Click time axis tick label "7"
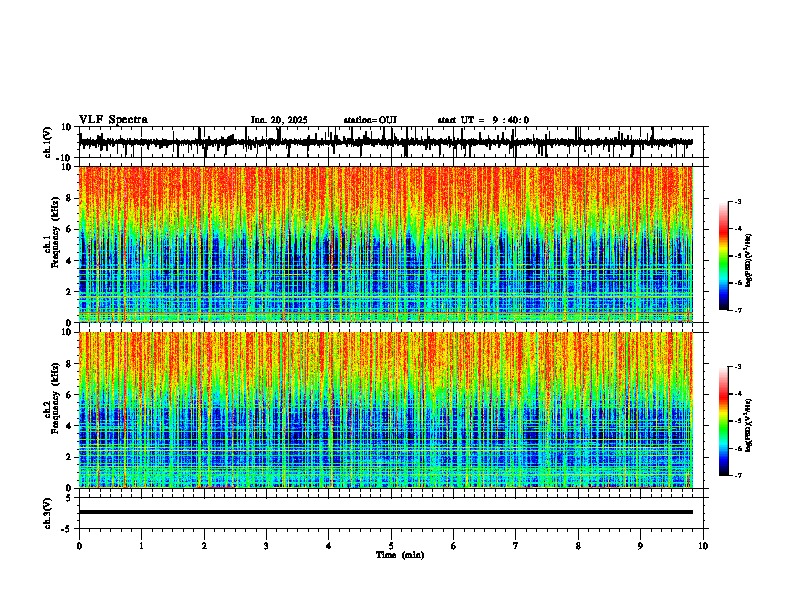 (516, 546)
